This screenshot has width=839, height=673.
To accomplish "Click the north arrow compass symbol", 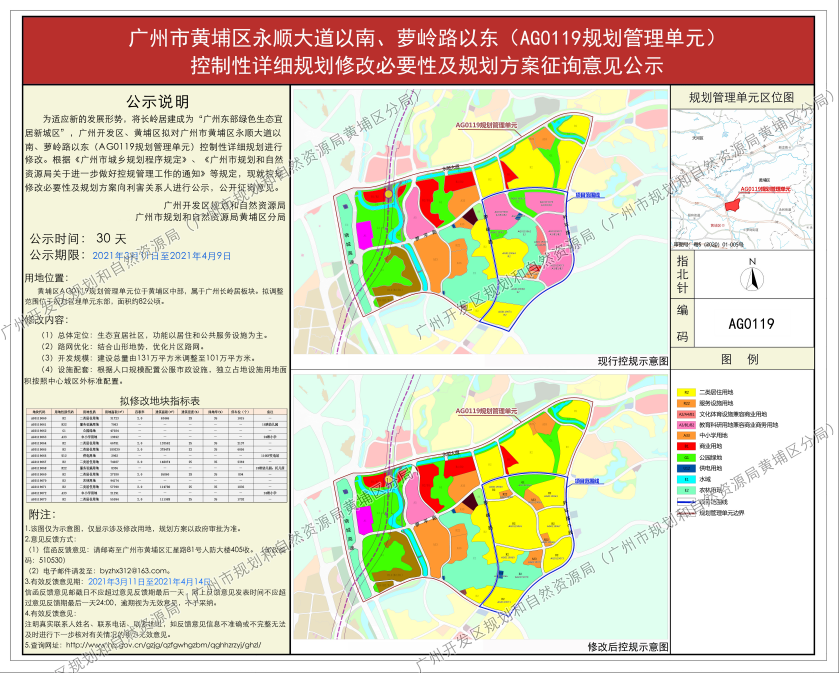I will [752, 278].
